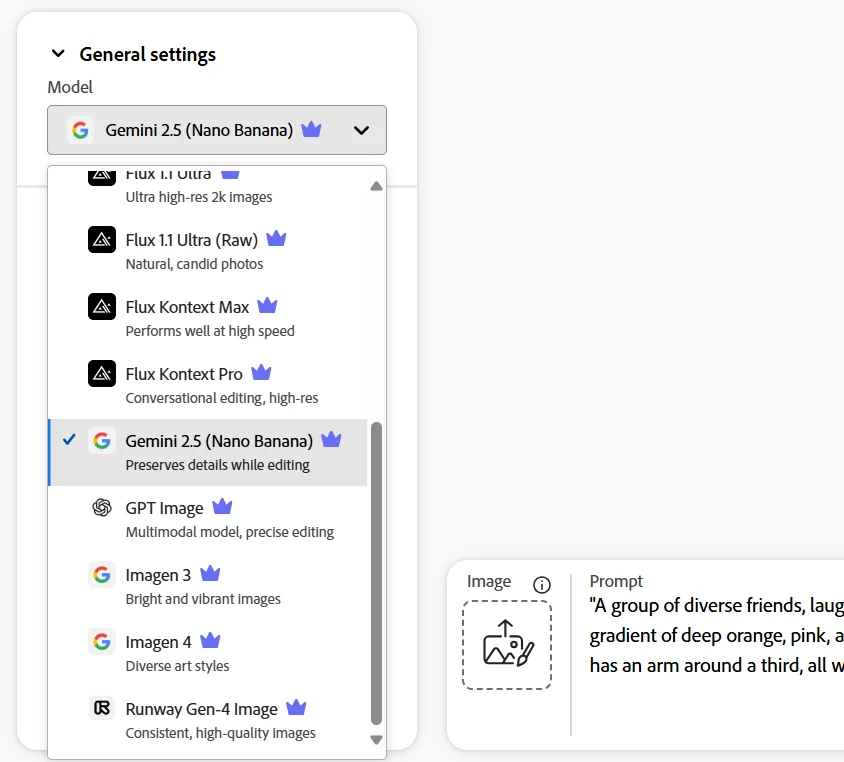Viewport: 844px width, 762px height.
Task: Click the Model dropdown chevron arrow
Action: click(361, 130)
